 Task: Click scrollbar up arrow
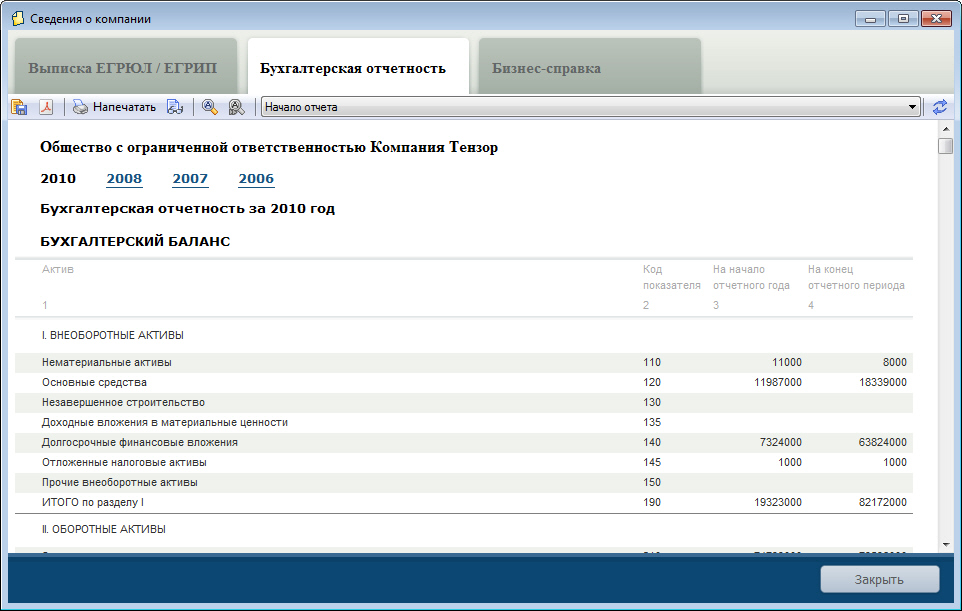[x=945, y=129]
